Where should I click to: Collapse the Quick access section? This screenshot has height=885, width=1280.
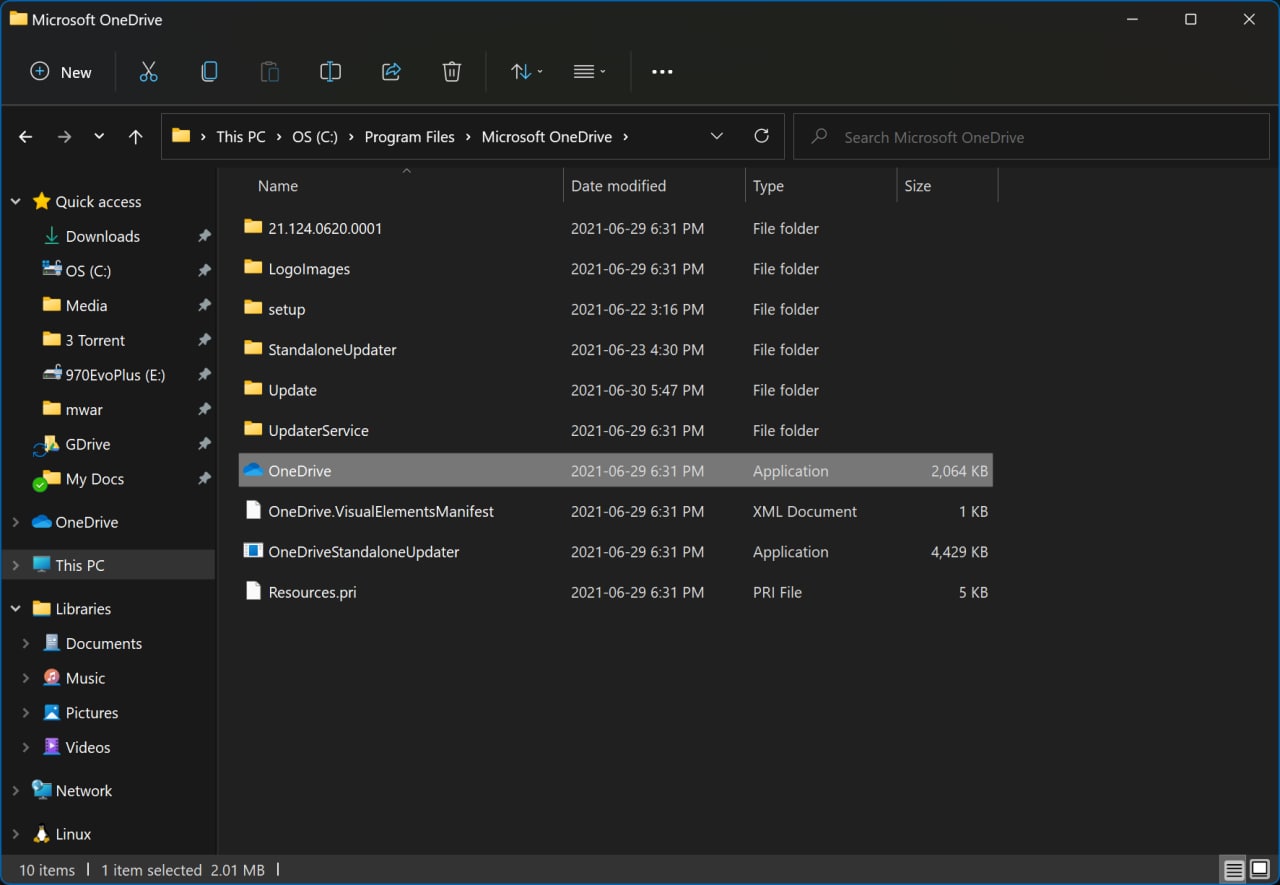pos(15,202)
